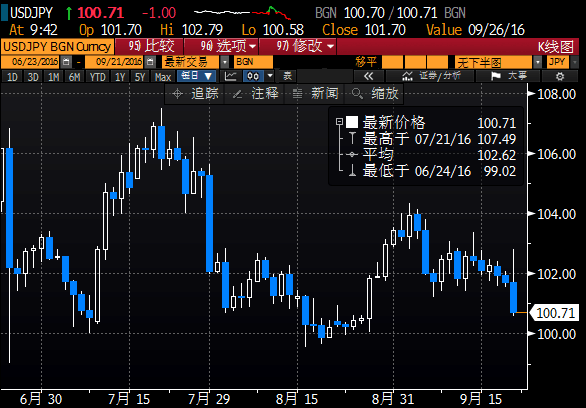The width and height of the screenshot is (586, 408).
Task: Click the USDJPY ticker in header
Action: tap(31, 13)
